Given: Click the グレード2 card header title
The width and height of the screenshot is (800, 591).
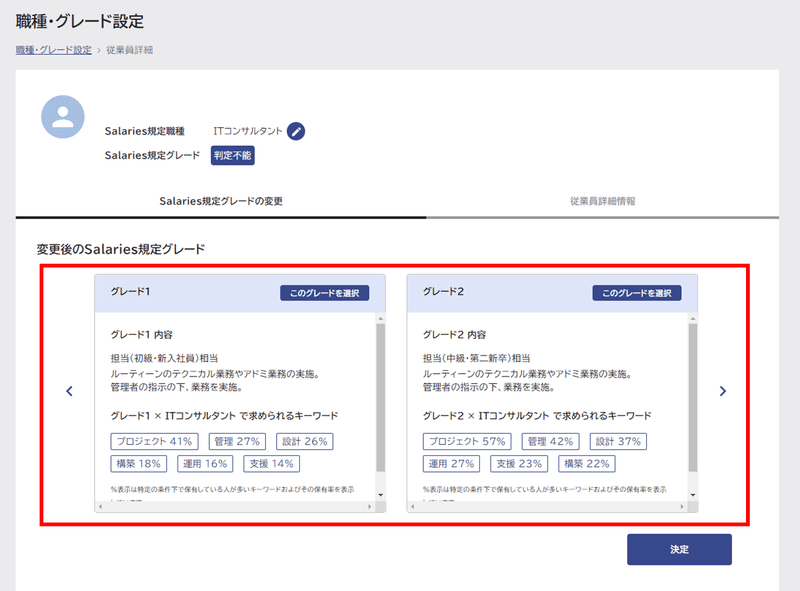Looking at the screenshot, I should pyautogui.click(x=443, y=292).
